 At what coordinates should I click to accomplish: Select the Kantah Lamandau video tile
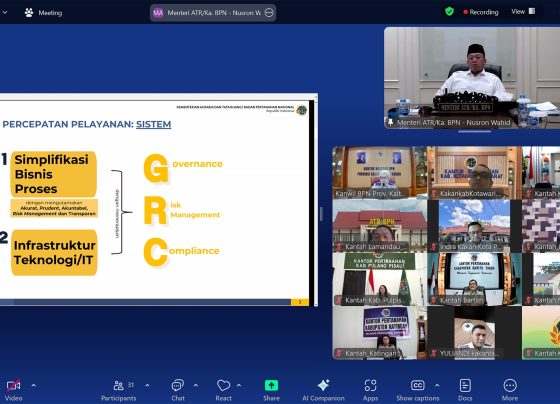point(380,226)
